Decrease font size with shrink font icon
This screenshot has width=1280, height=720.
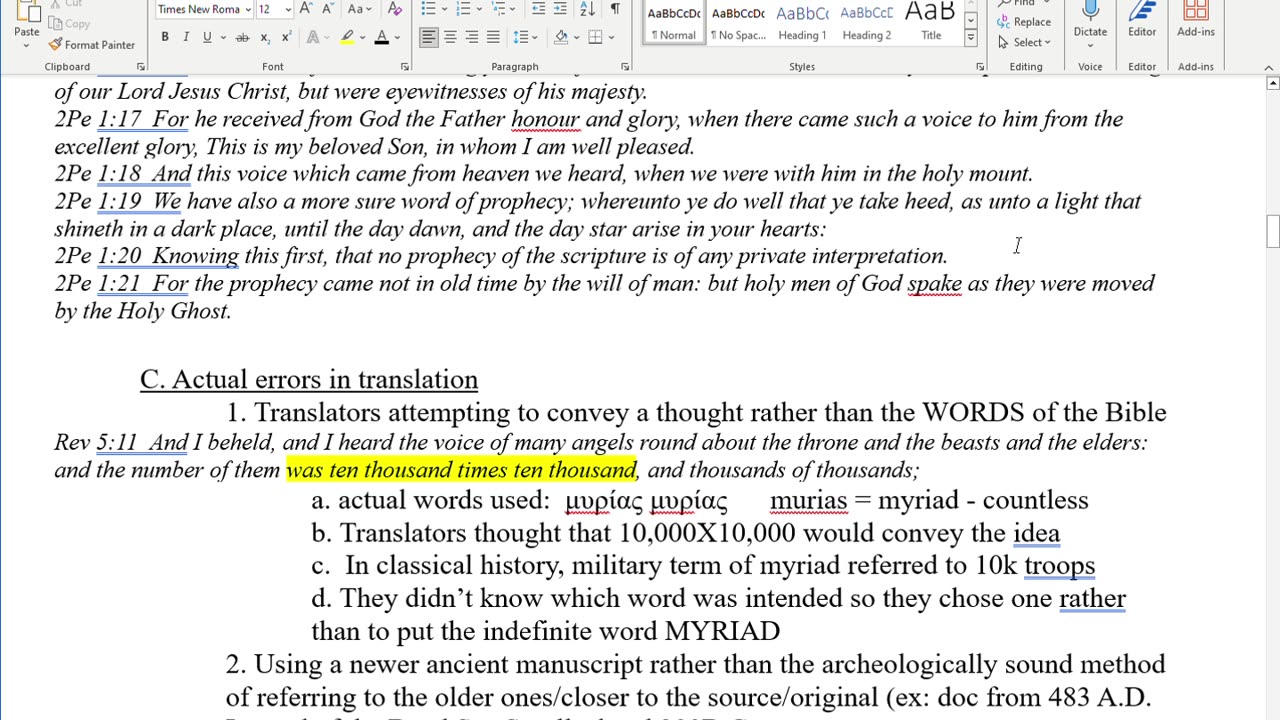coord(329,9)
